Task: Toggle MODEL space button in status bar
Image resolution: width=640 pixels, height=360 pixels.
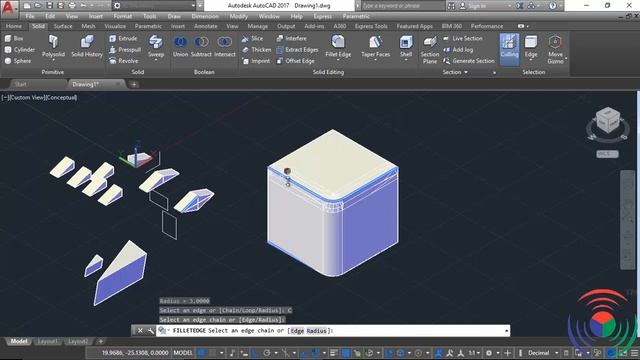Action: point(183,353)
